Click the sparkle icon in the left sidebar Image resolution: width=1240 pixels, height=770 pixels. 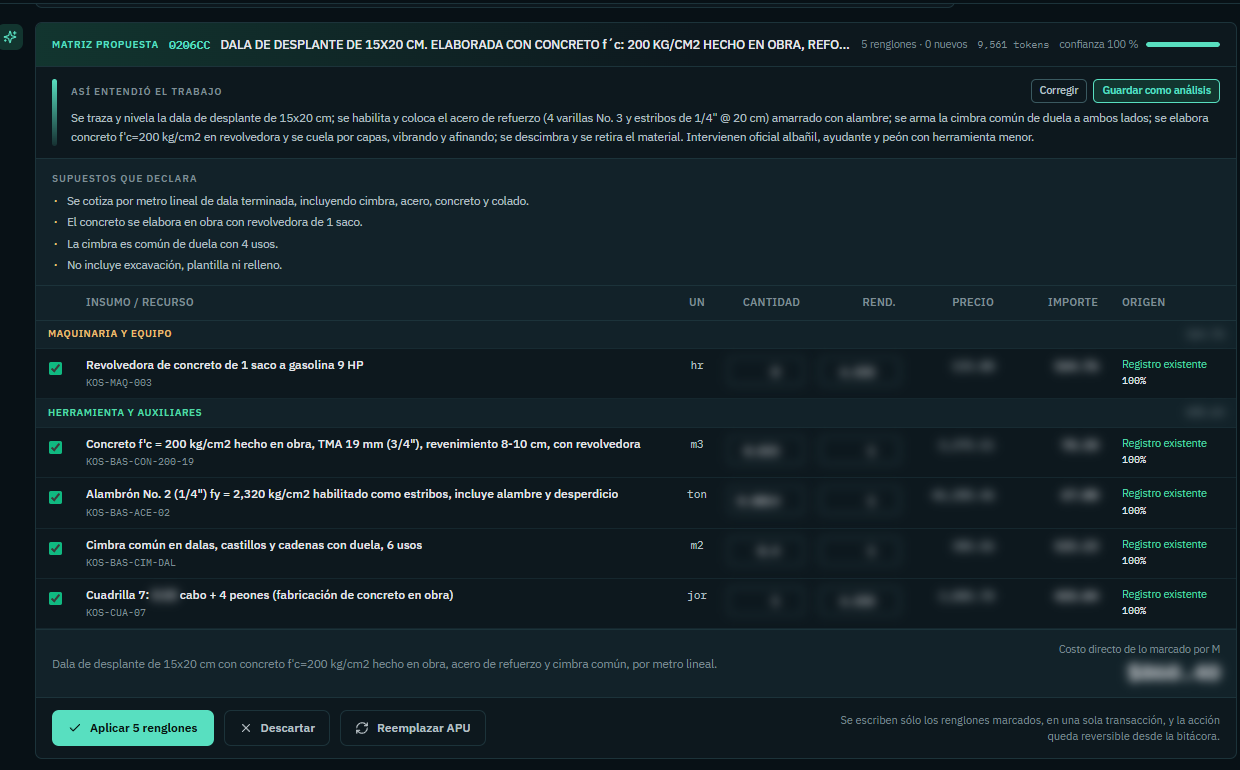coord(11,37)
